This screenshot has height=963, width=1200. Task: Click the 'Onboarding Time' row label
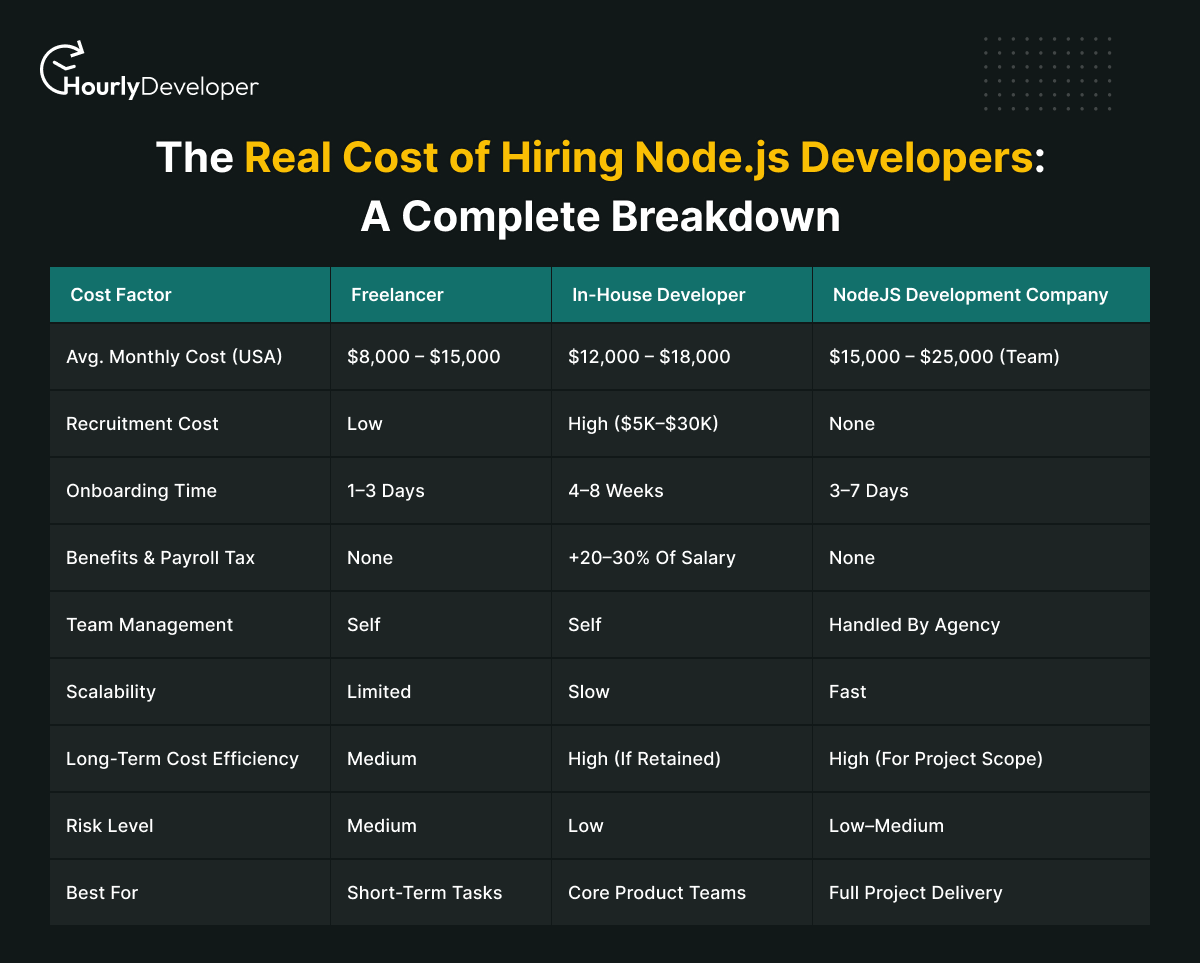point(141,491)
